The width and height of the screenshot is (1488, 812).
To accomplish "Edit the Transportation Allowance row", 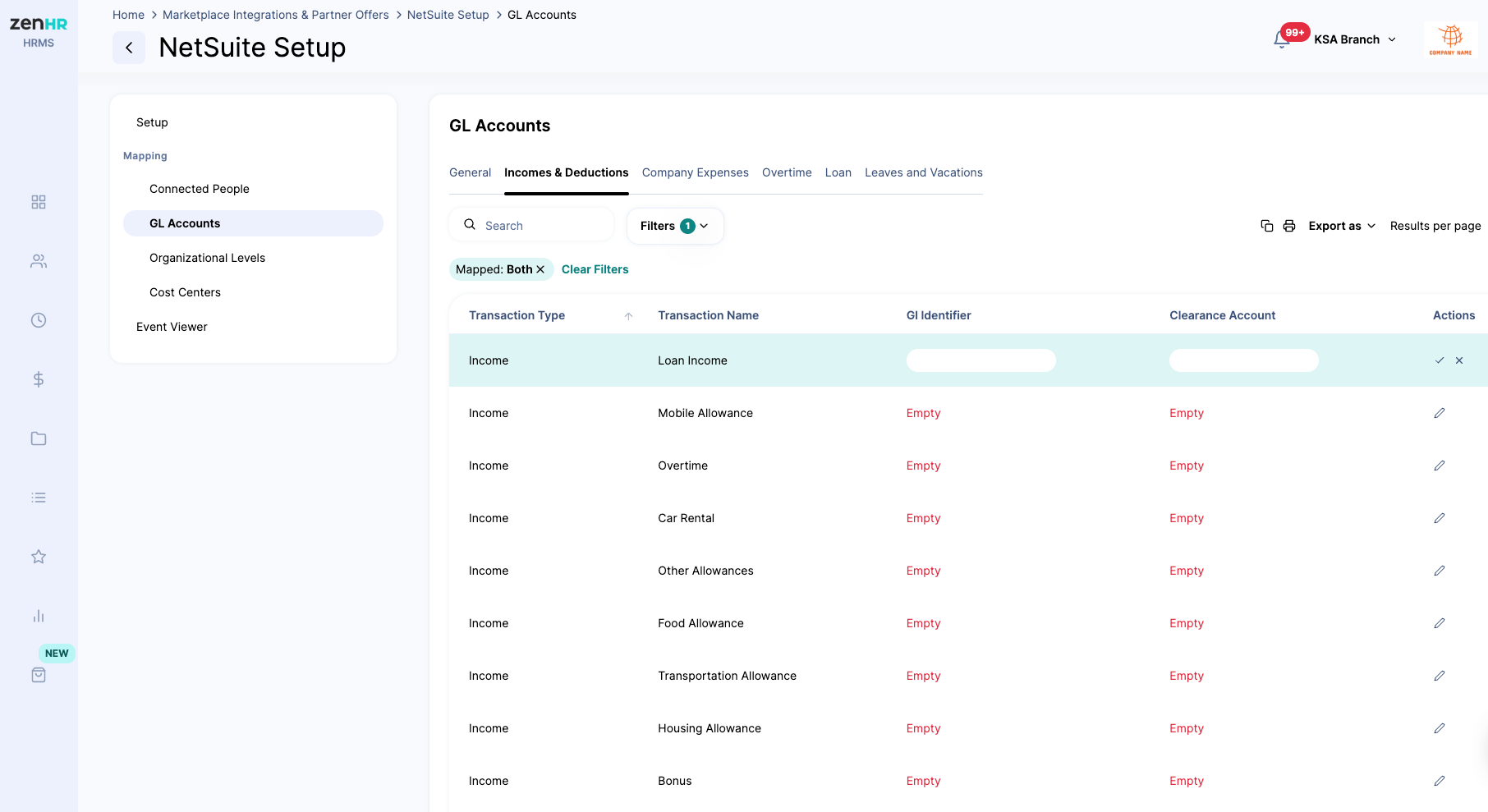I will (x=1440, y=676).
